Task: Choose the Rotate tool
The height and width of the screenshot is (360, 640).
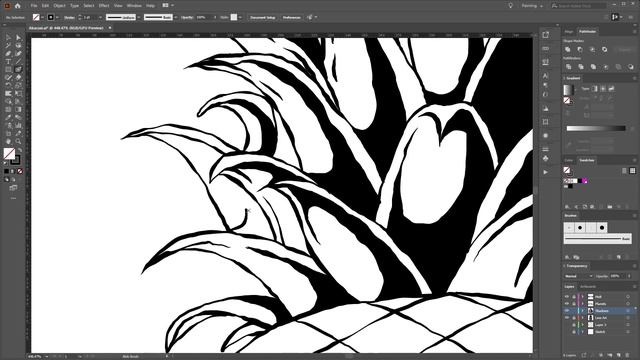Action: 8,85
